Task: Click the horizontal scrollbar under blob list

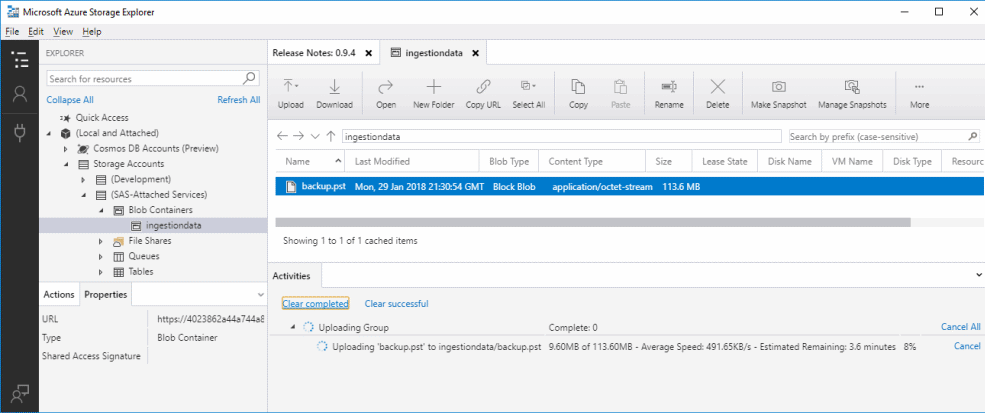Action: coord(592,222)
